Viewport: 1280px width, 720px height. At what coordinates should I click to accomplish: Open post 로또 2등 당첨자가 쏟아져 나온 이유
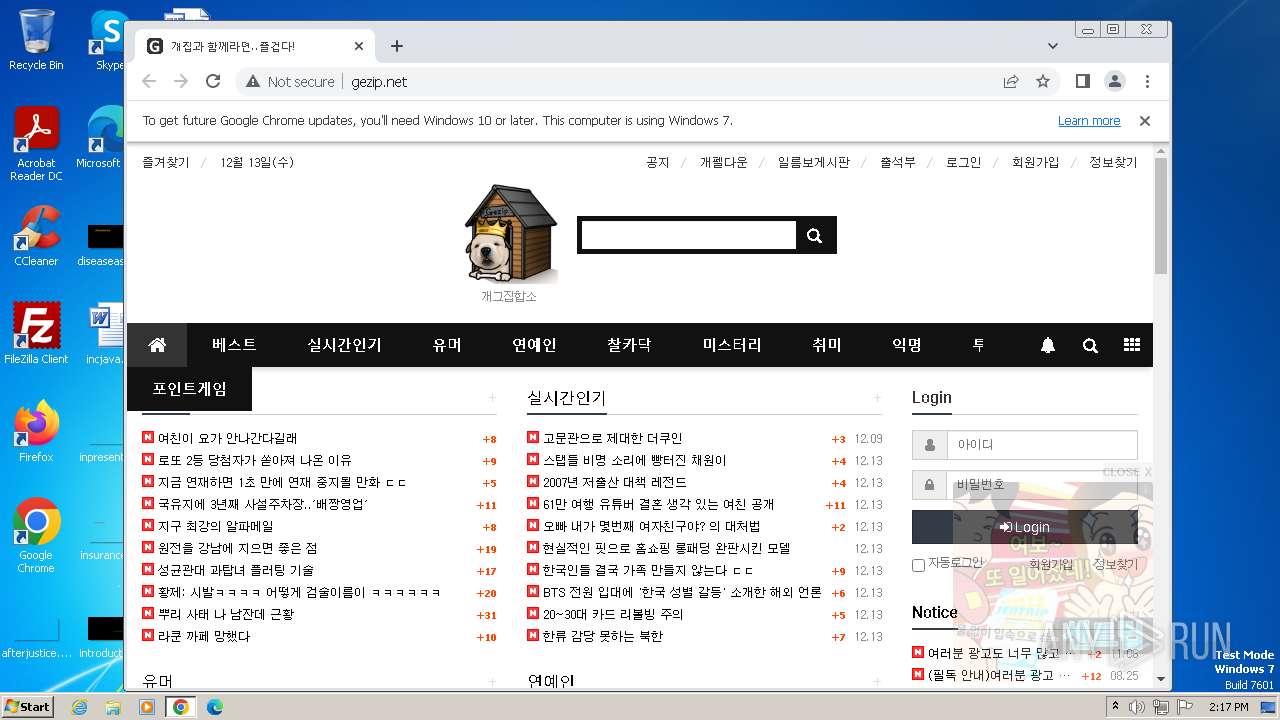click(254, 460)
